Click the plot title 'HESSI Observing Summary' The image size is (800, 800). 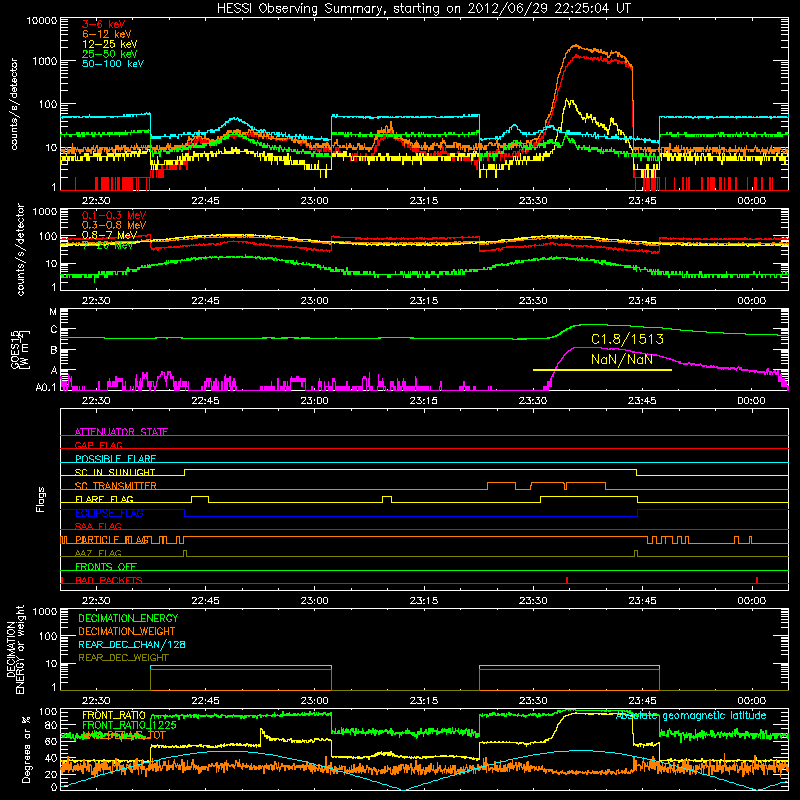301,9
